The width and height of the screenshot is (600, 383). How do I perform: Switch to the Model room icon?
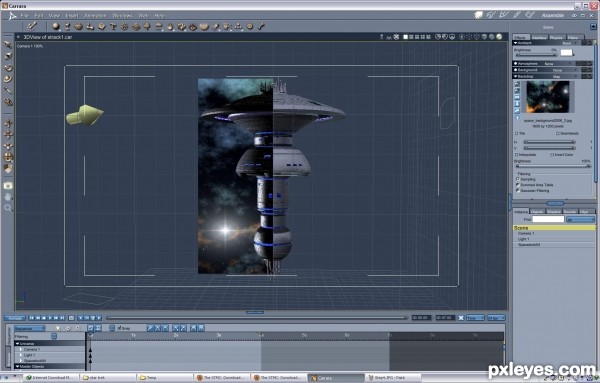point(491,15)
